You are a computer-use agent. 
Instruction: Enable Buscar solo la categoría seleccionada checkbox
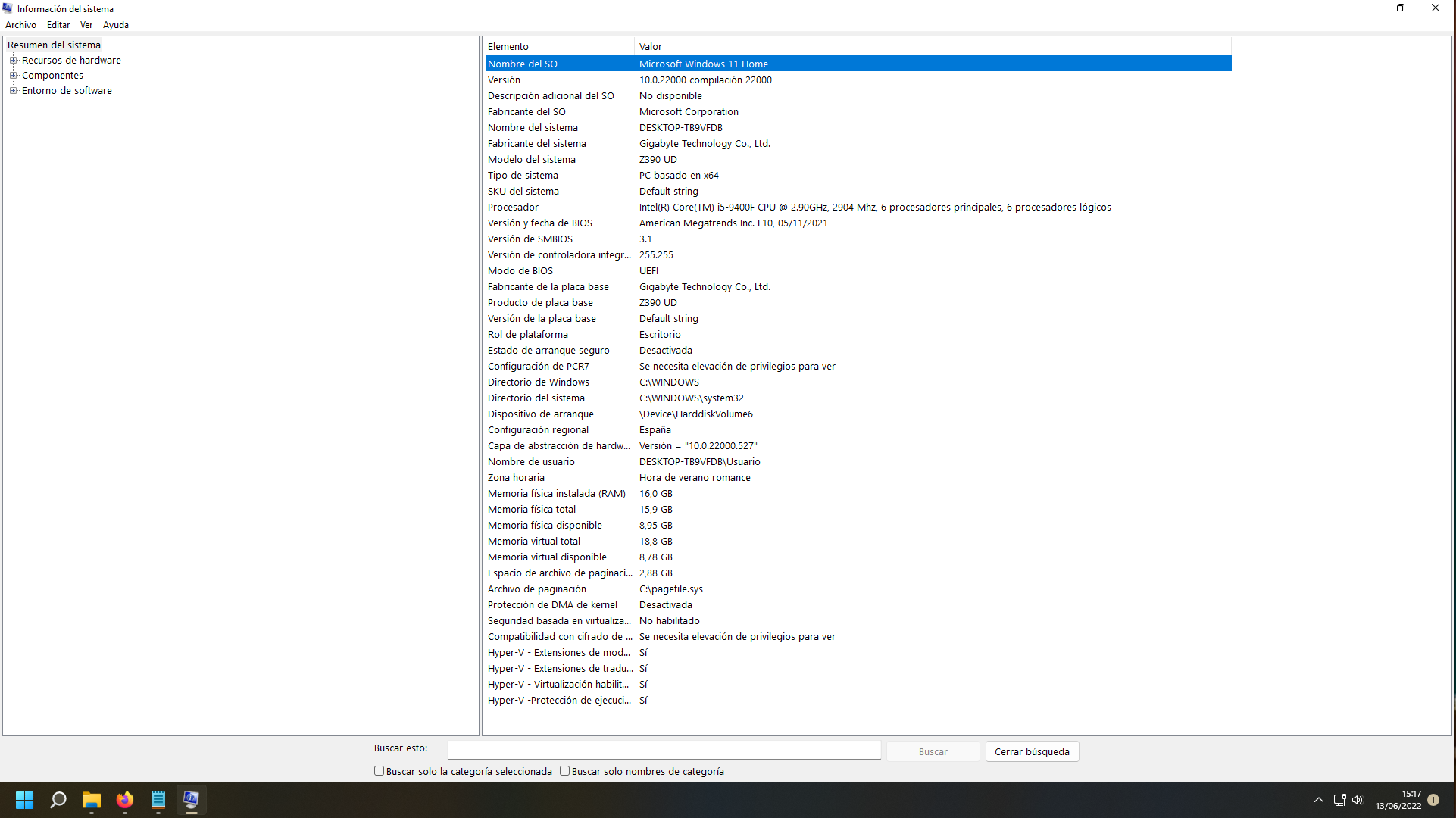[x=380, y=771]
